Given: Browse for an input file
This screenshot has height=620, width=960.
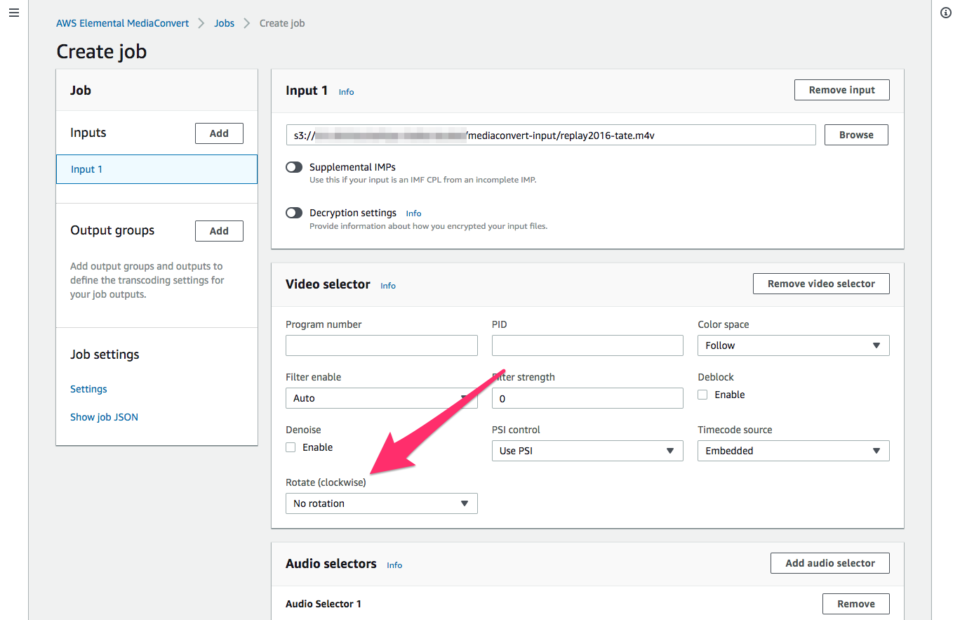Looking at the screenshot, I should [x=856, y=134].
